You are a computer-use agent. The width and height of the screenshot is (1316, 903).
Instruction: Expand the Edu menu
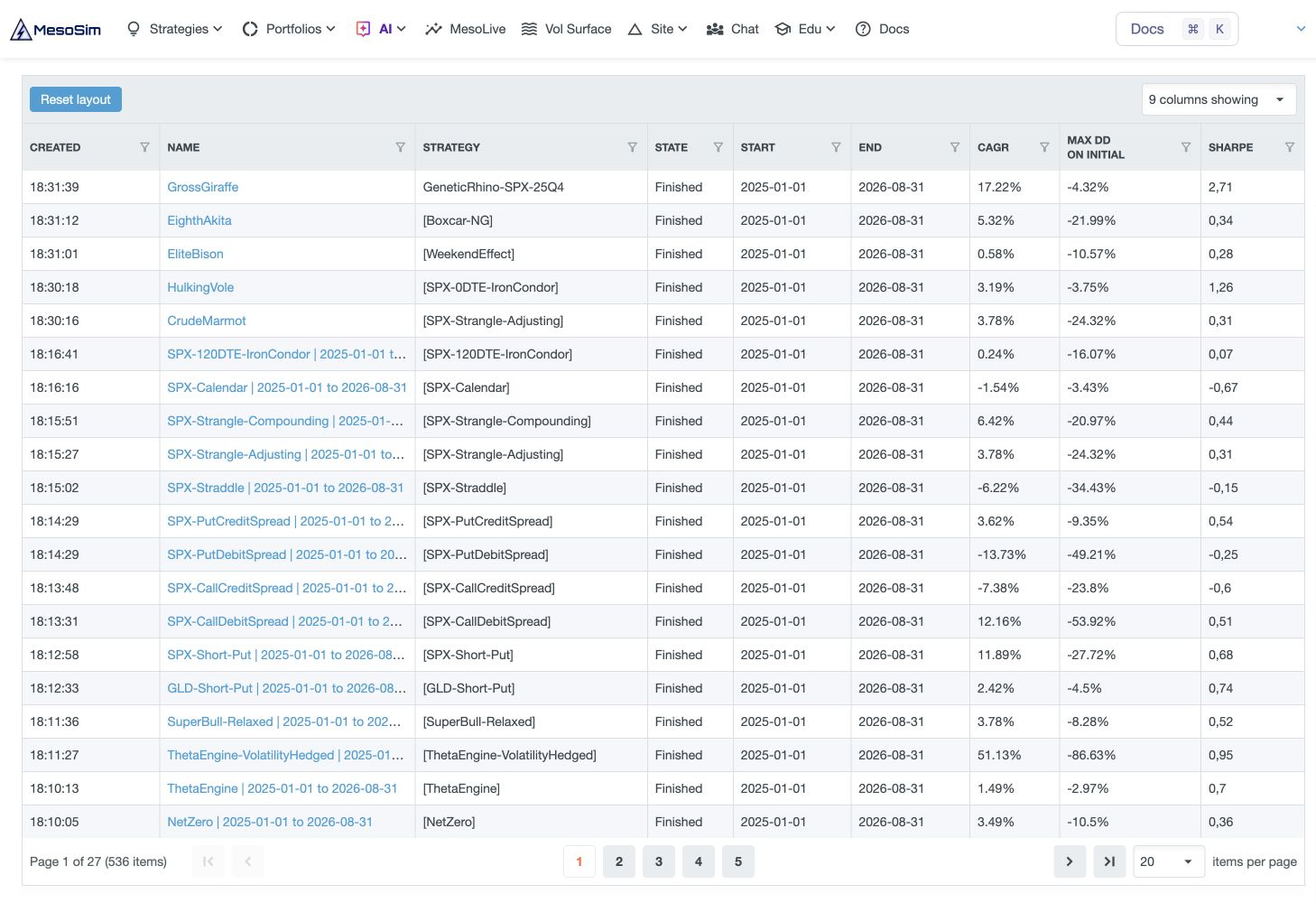pos(806,29)
